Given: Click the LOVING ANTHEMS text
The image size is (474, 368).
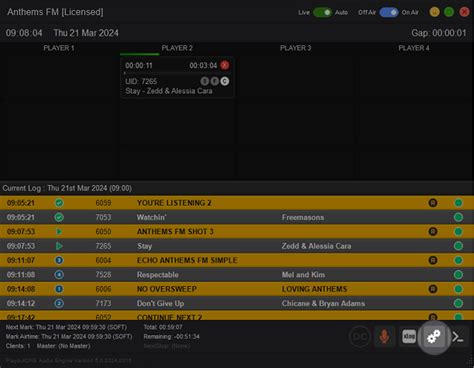Looking at the screenshot, I should [x=314, y=289].
